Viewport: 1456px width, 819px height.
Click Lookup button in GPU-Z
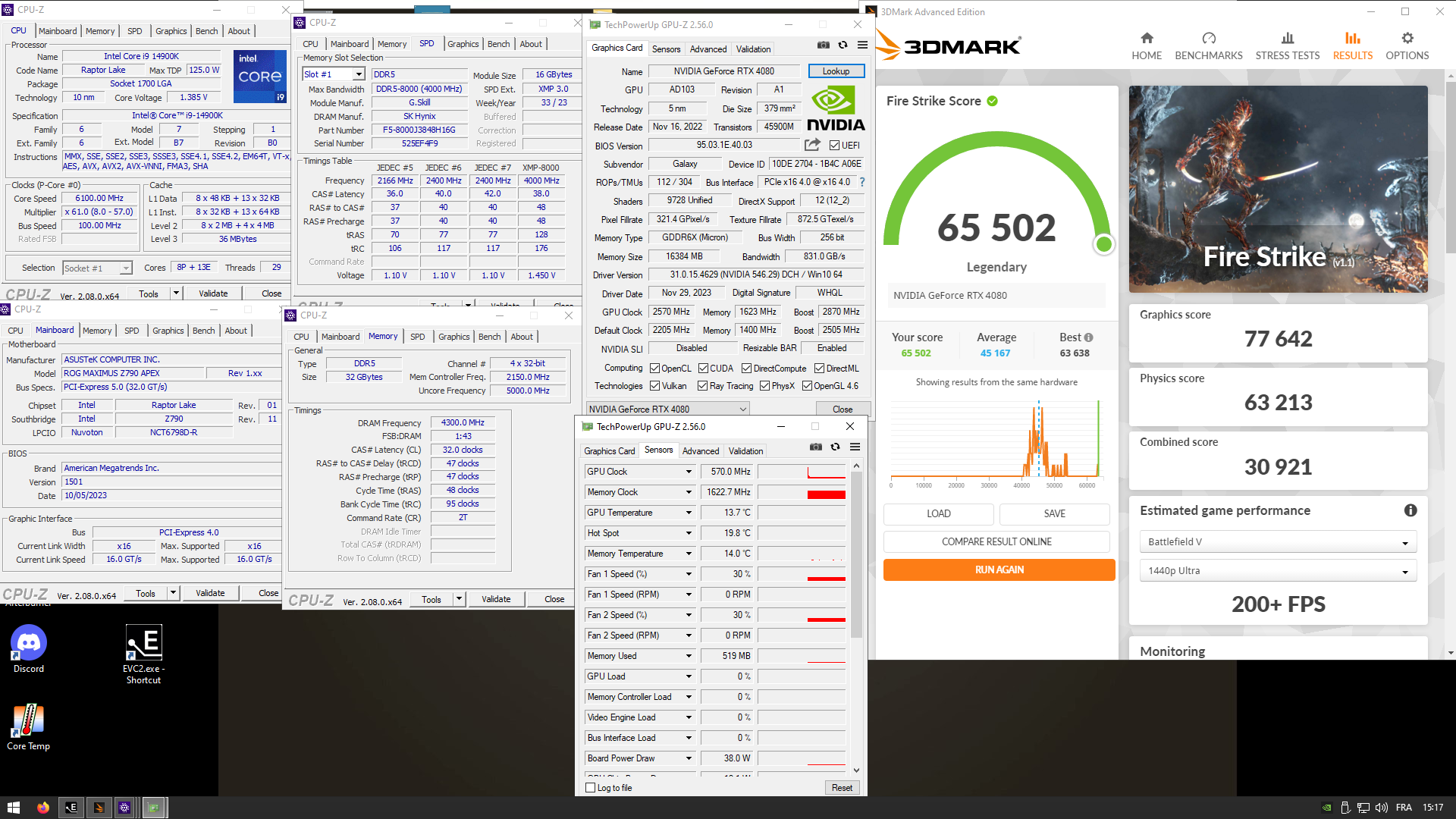836,71
